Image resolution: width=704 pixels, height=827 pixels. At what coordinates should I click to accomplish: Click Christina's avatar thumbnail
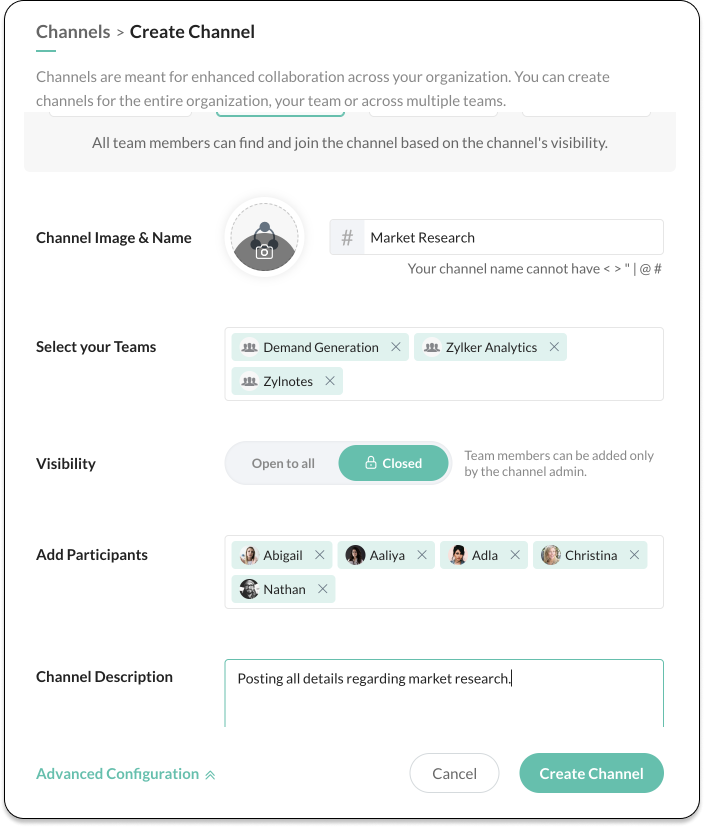click(x=551, y=555)
